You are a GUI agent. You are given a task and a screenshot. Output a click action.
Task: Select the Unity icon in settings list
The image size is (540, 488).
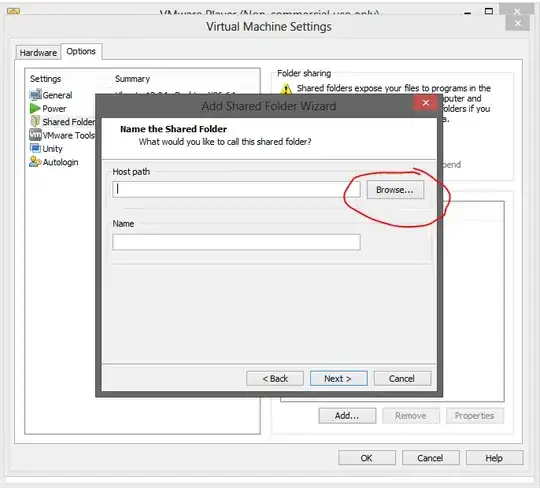tap(35, 148)
